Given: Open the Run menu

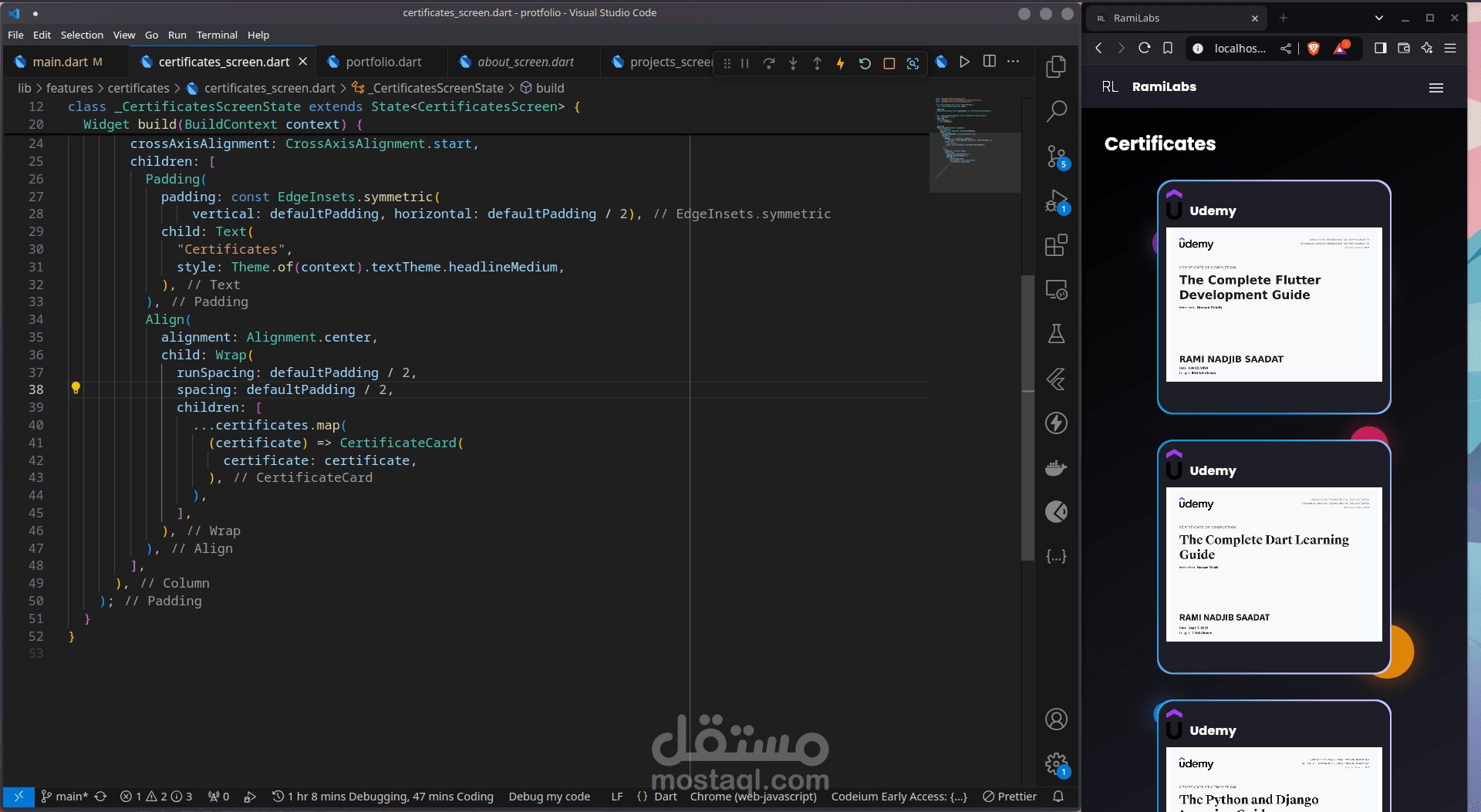Looking at the screenshot, I should 177,35.
